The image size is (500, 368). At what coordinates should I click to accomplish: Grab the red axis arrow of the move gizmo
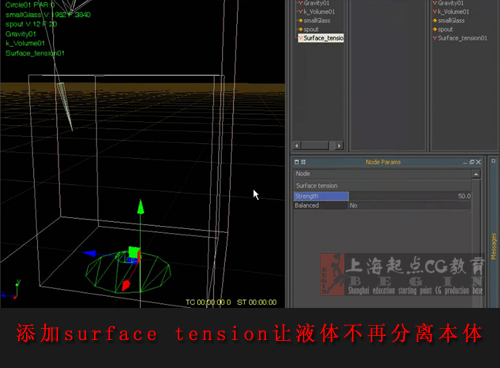(126, 285)
